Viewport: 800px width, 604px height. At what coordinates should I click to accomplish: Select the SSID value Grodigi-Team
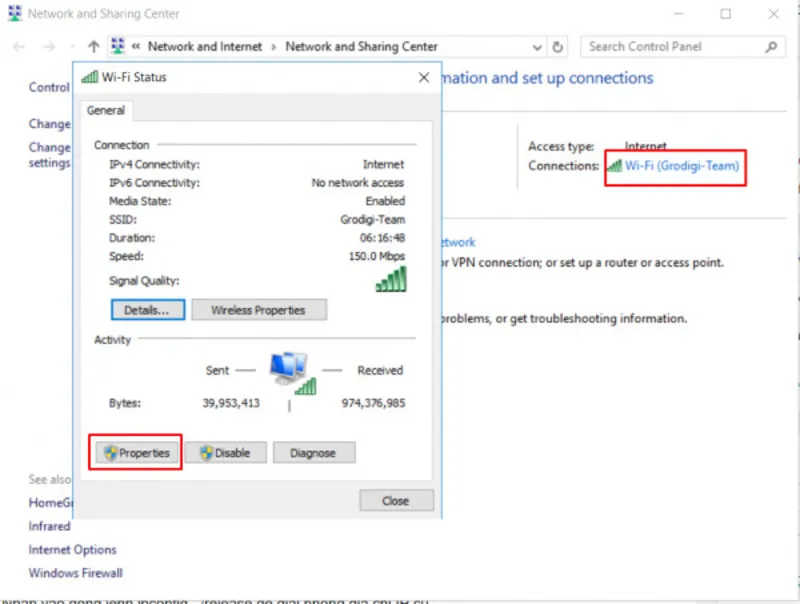[372, 219]
